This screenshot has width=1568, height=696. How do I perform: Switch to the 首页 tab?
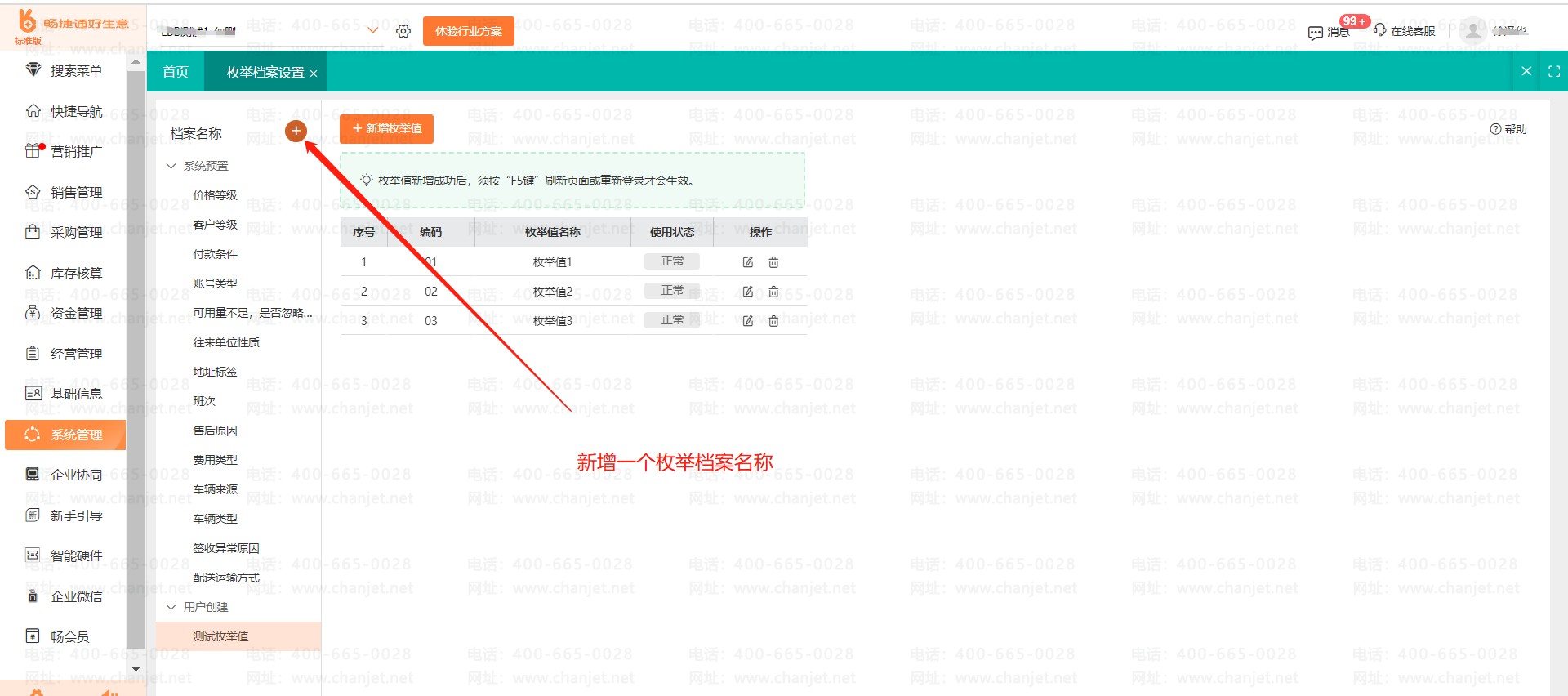coord(176,72)
